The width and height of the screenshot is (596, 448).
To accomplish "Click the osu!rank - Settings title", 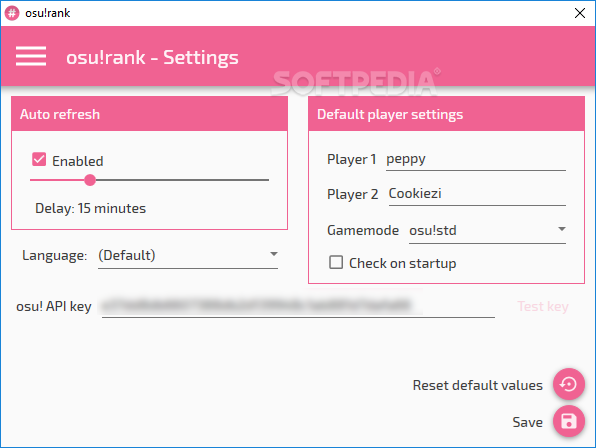I will 152,57.
